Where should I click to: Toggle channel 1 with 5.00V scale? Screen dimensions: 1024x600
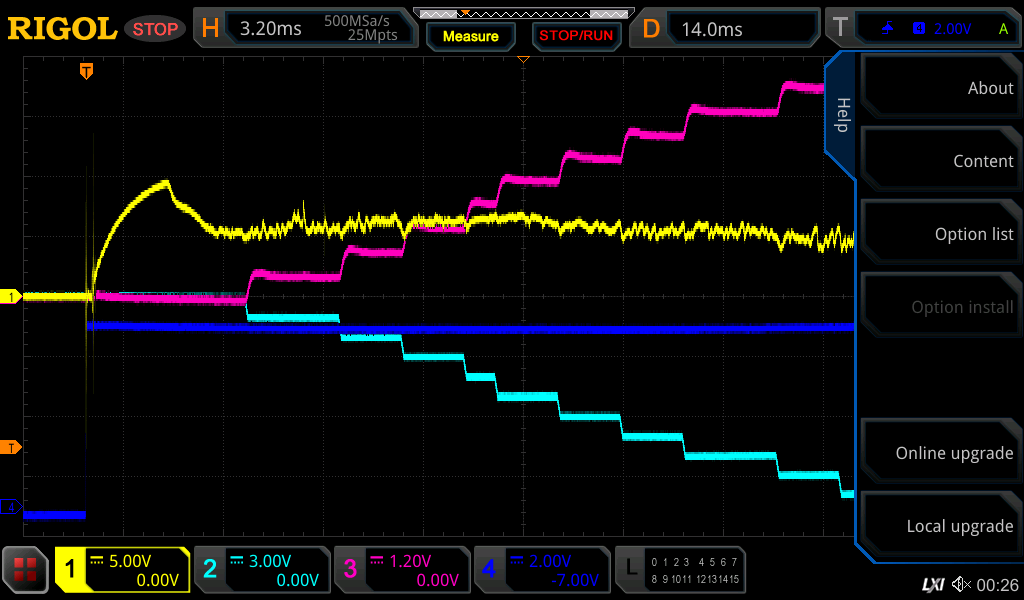(x=123, y=570)
